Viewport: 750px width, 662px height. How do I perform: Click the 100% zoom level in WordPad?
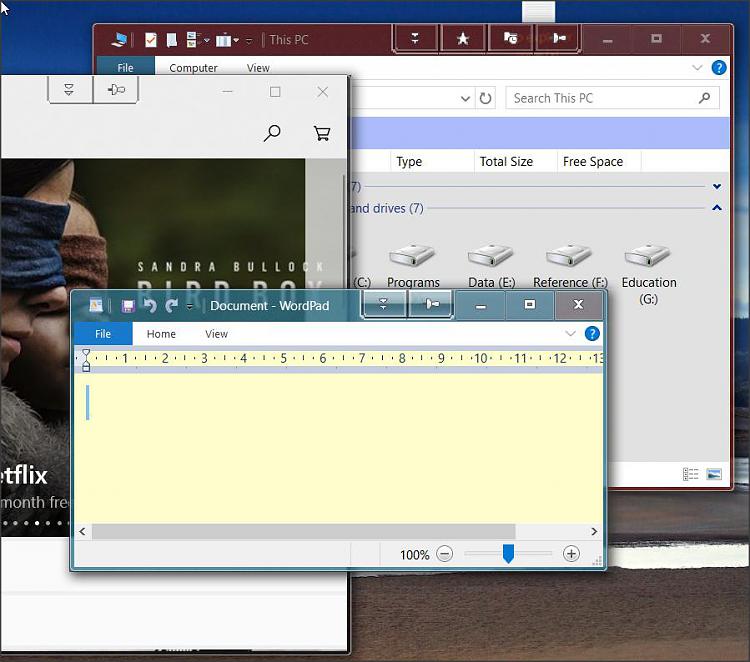click(414, 555)
